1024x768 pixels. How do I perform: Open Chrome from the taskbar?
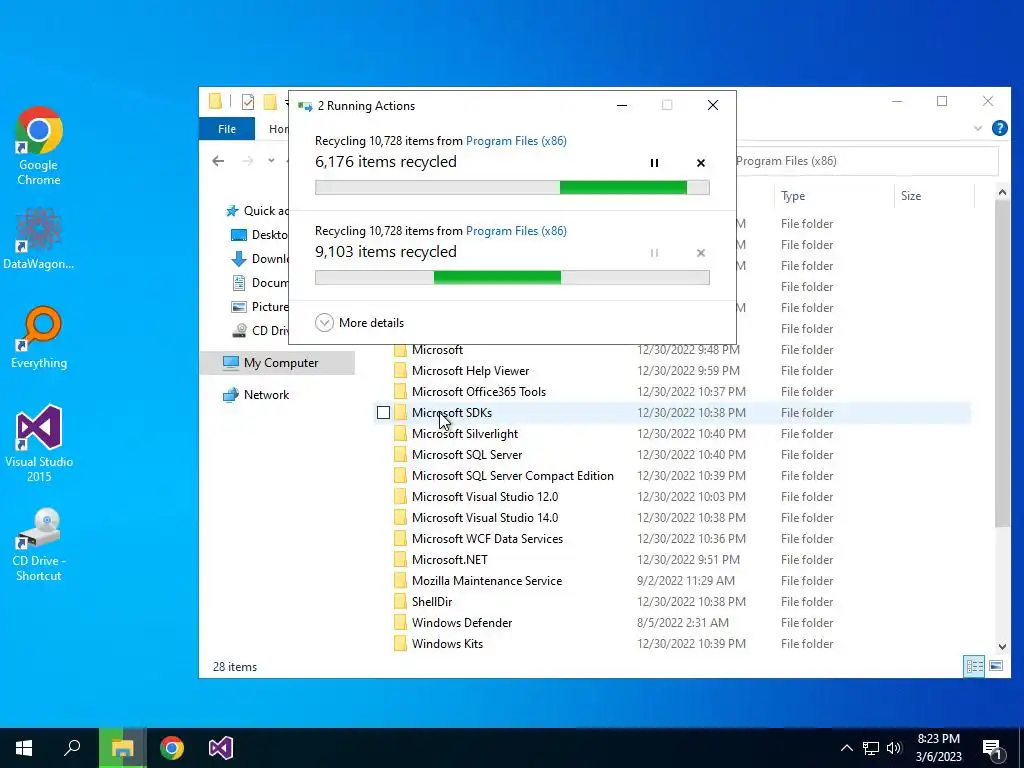pos(172,748)
